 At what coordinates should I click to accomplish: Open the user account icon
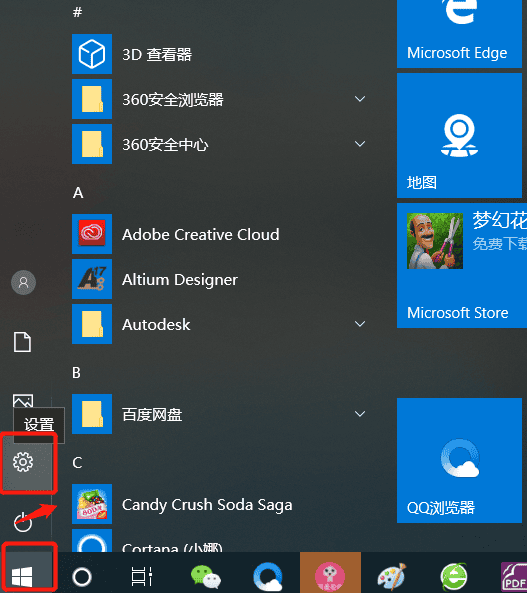[23, 283]
